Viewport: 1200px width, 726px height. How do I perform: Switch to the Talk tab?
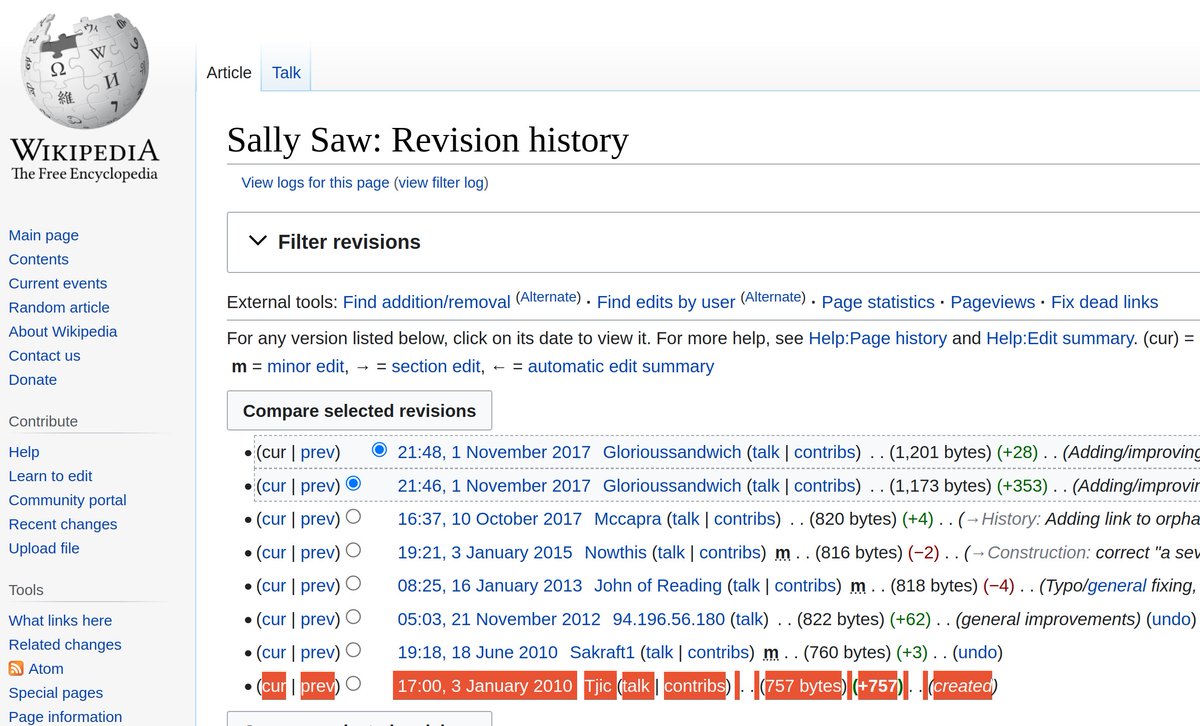[x=286, y=72]
